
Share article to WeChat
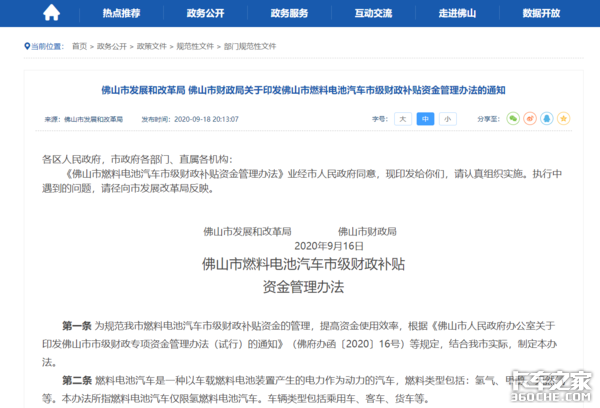click(x=513, y=118)
